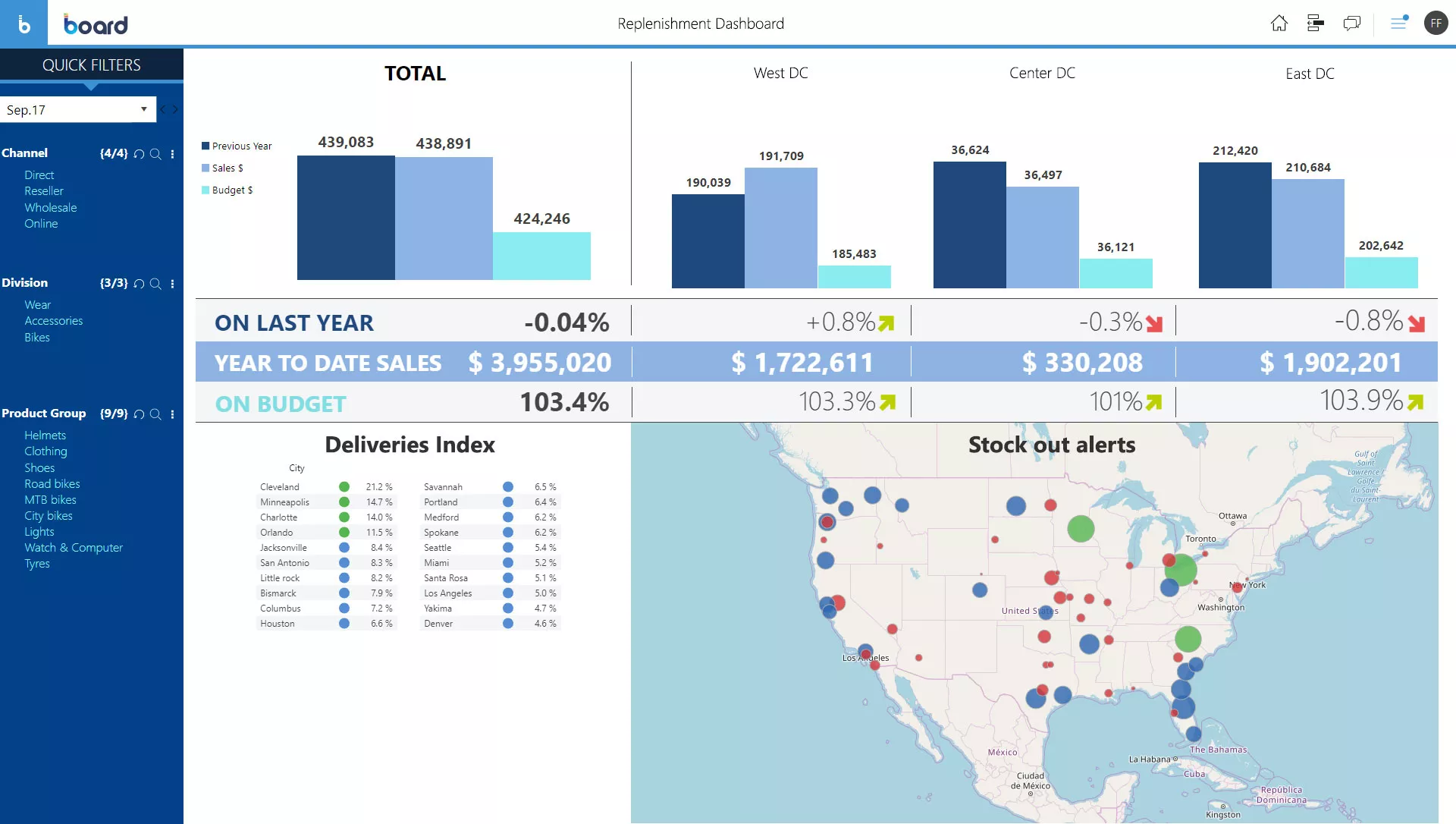Open the Sep.17 date dropdown filter

pyautogui.click(x=144, y=110)
